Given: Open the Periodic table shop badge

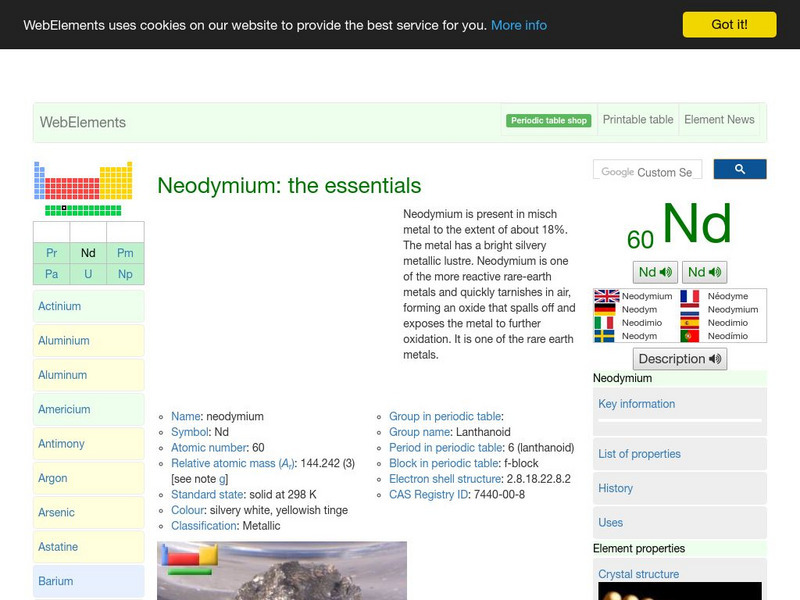Looking at the screenshot, I should [548, 118].
